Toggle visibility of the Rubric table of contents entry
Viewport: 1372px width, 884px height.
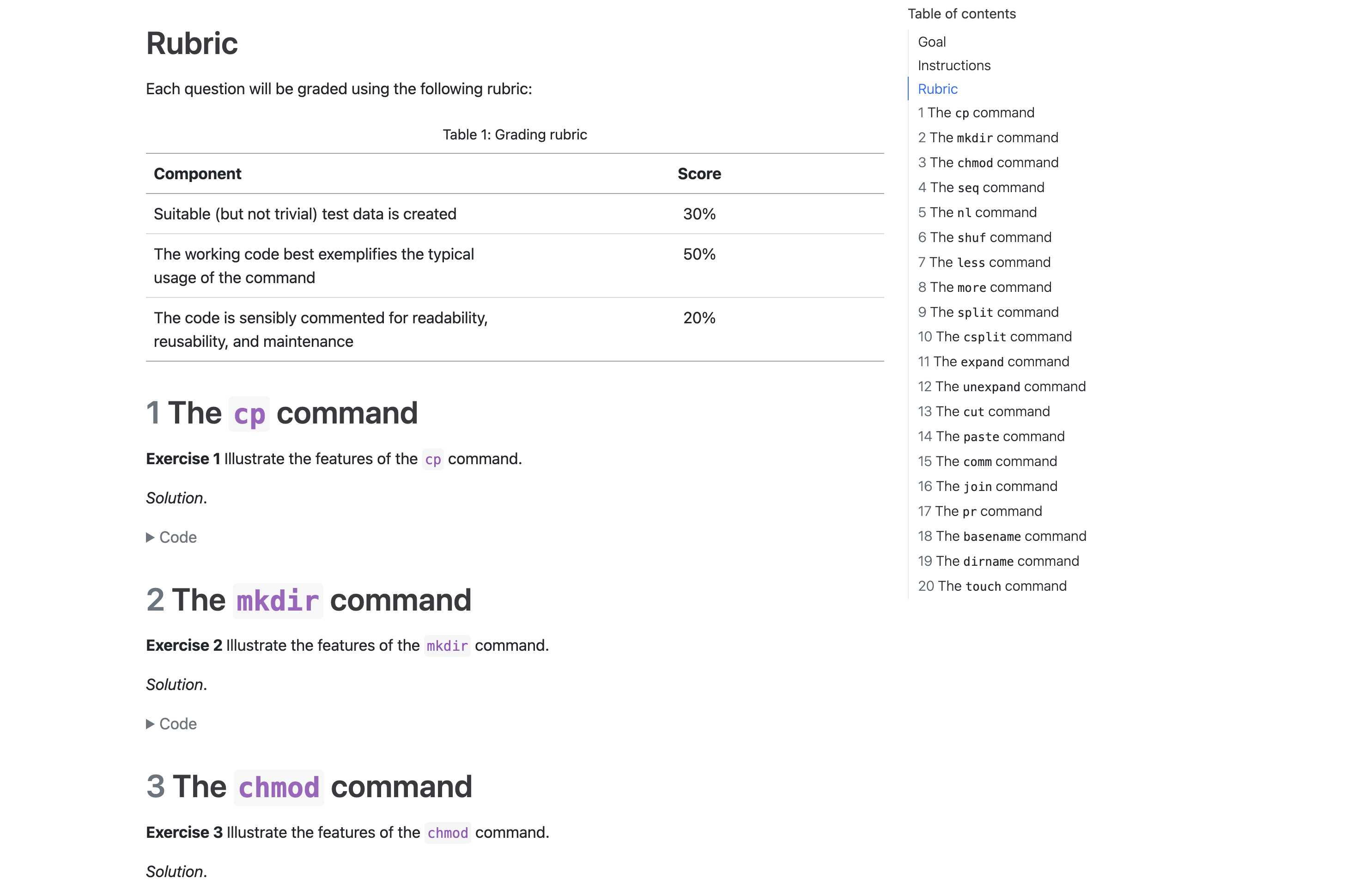pos(937,89)
